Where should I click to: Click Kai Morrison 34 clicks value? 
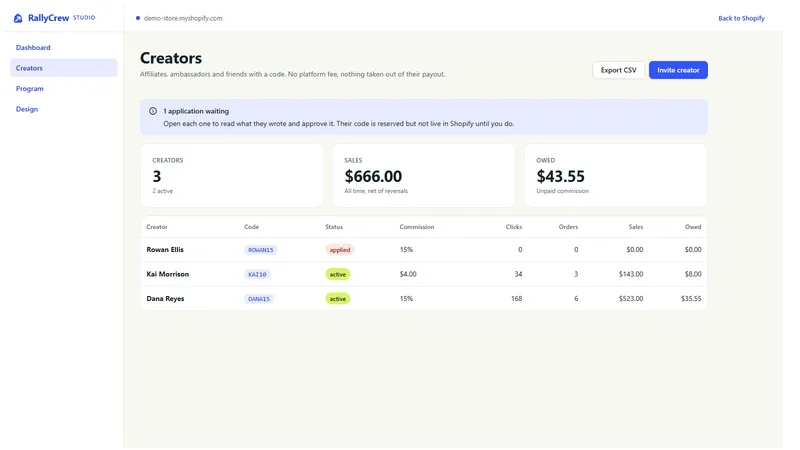(518, 274)
